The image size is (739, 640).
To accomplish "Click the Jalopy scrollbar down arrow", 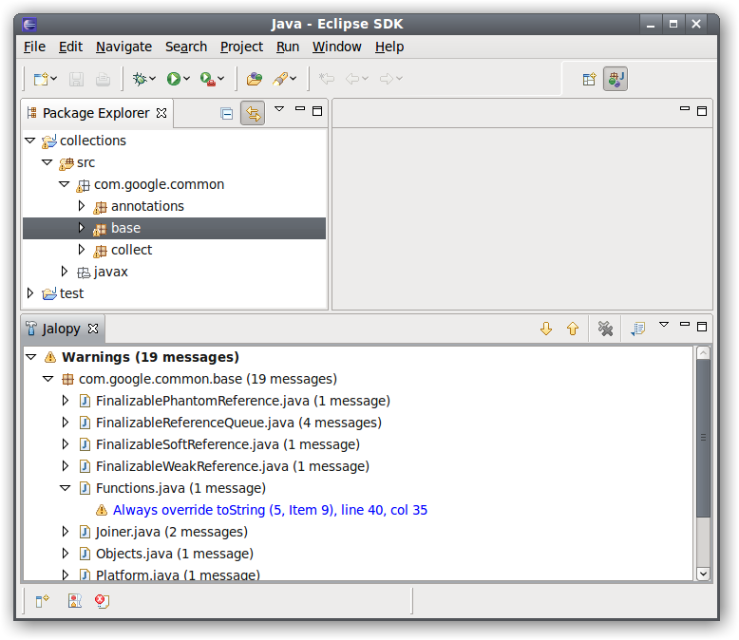I will click(x=703, y=573).
